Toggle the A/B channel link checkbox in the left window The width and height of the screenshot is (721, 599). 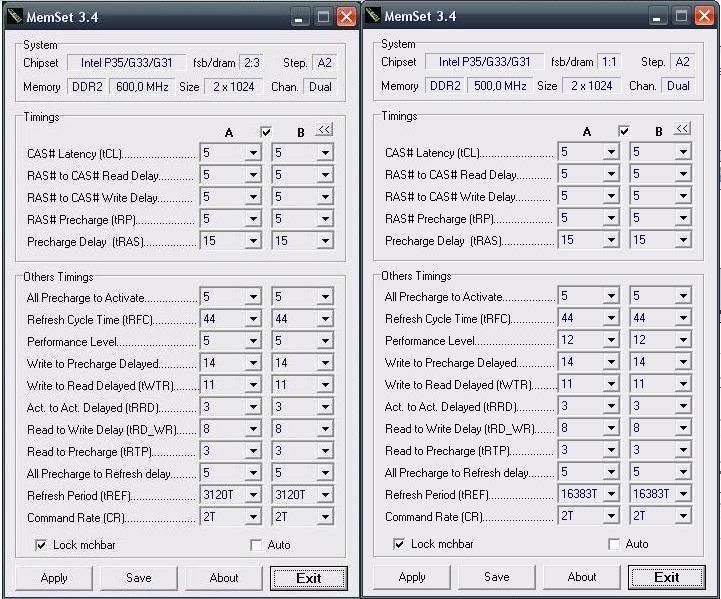tap(266, 132)
